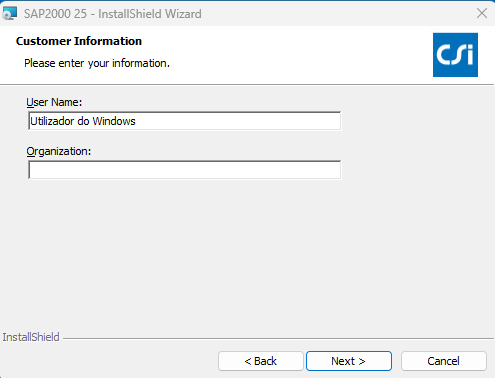495x378 pixels.
Task: Proceed with the Next > button
Action: 349,361
